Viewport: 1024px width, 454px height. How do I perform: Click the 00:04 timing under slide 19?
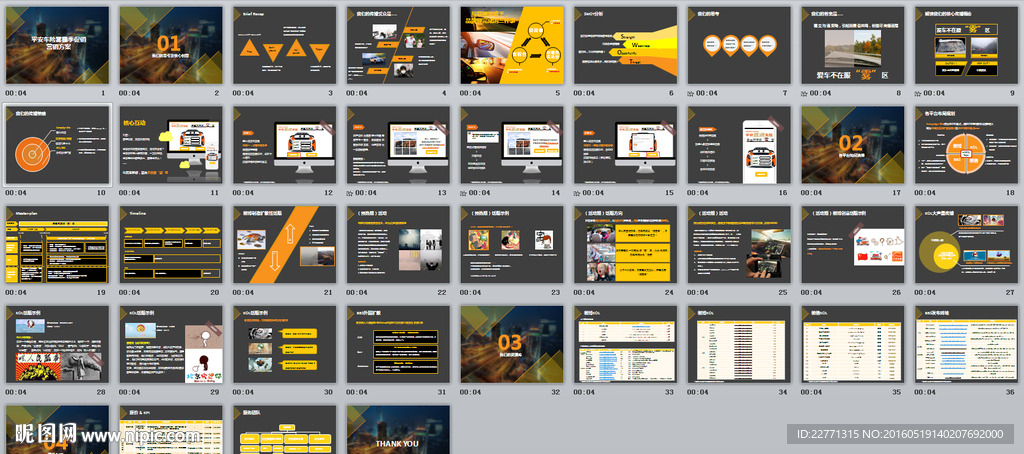(16, 293)
